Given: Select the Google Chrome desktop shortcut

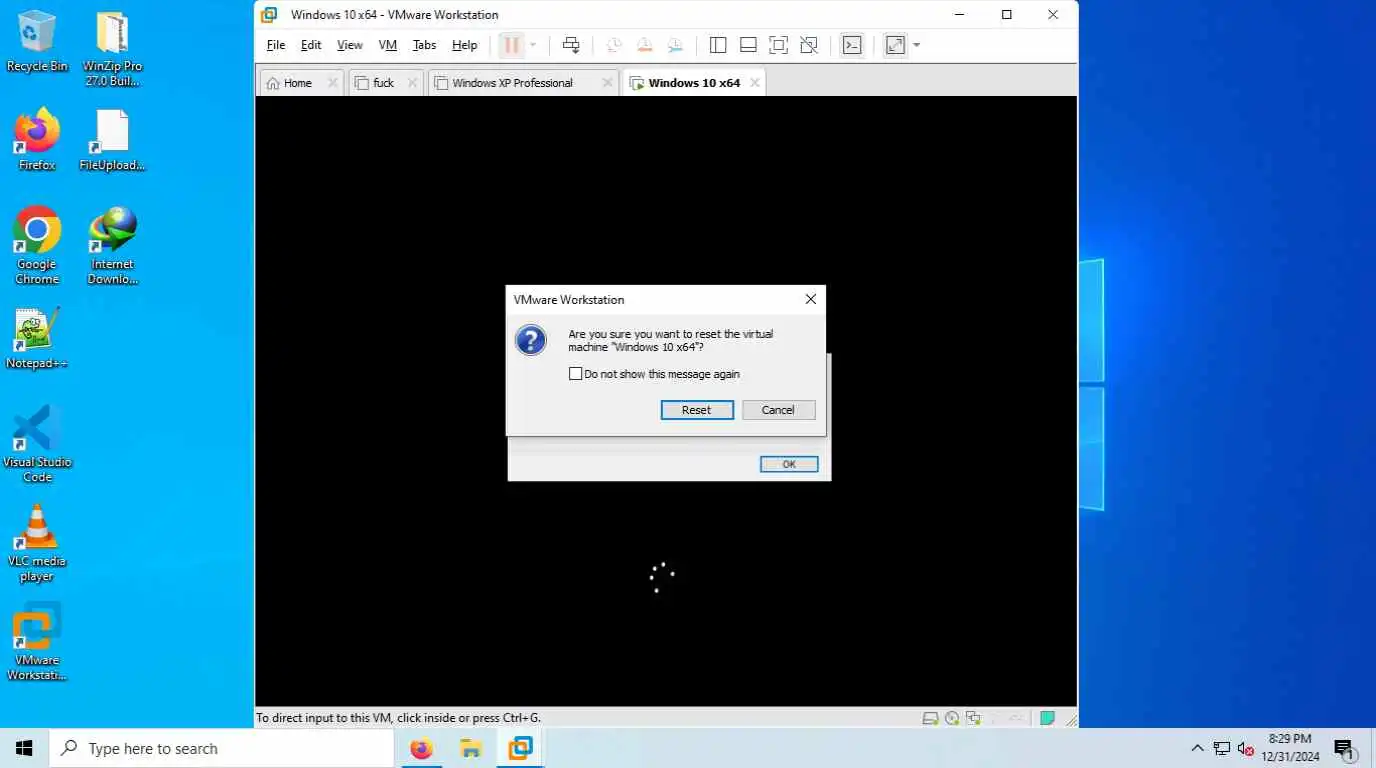Looking at the screenshot, I should 37,246.
